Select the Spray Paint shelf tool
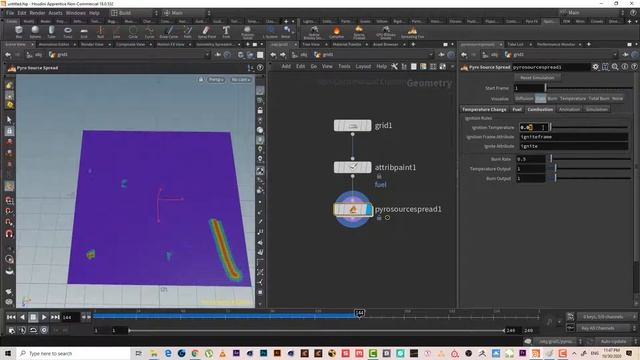Screen dimensions: 640x360 [x=207, y=31]
